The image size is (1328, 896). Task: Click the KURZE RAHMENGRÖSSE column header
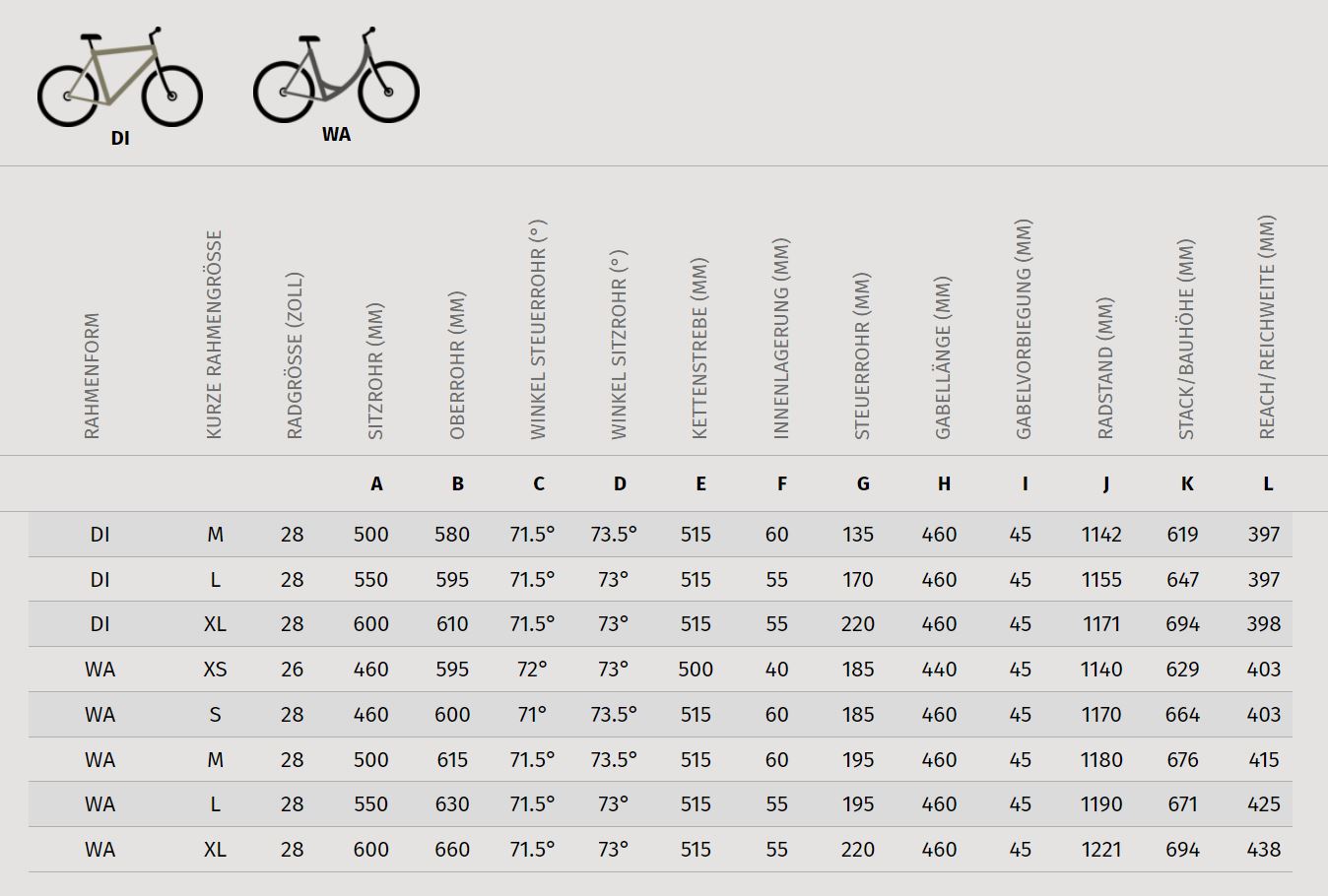215,335
